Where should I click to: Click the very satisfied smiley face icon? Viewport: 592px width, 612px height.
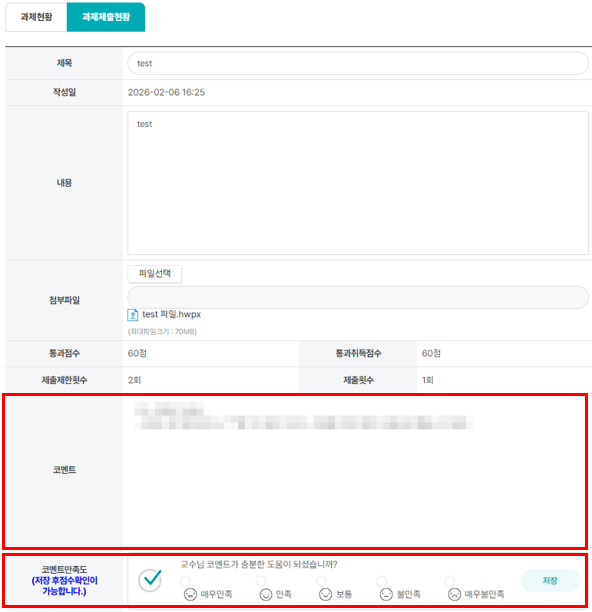point(190,594)
